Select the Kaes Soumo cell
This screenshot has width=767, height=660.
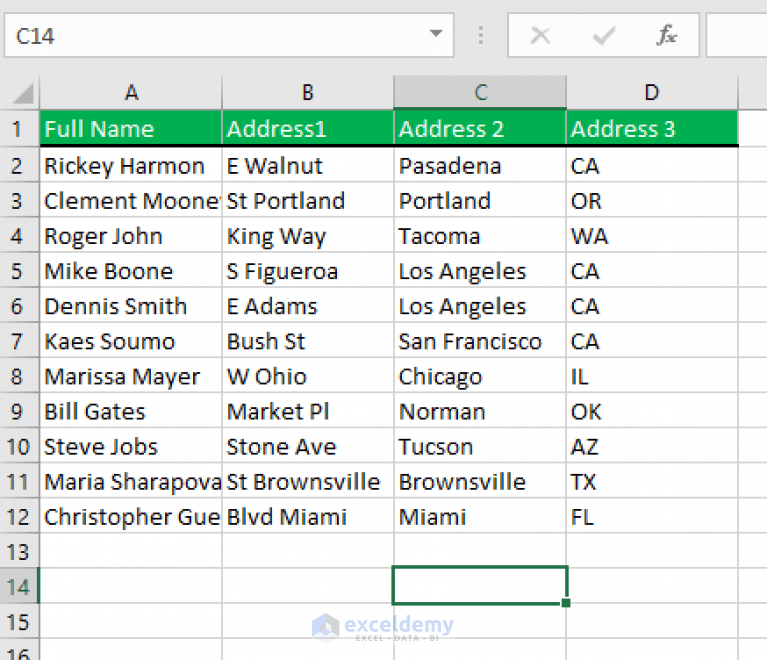[131, 341]
